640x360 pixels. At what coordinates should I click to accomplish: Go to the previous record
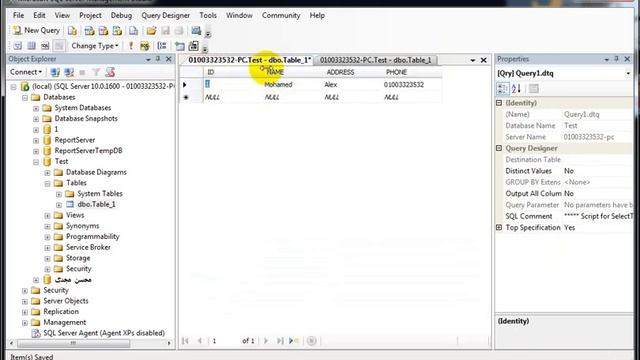[x=200, y=341]
